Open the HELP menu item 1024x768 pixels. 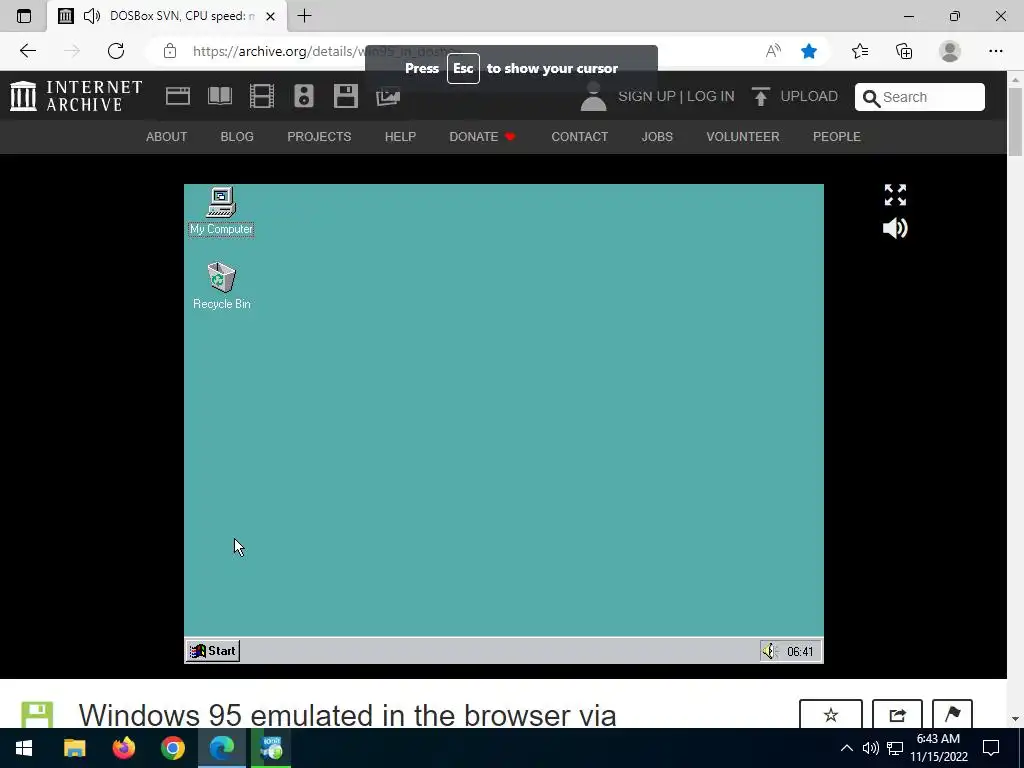click(400, 136)
